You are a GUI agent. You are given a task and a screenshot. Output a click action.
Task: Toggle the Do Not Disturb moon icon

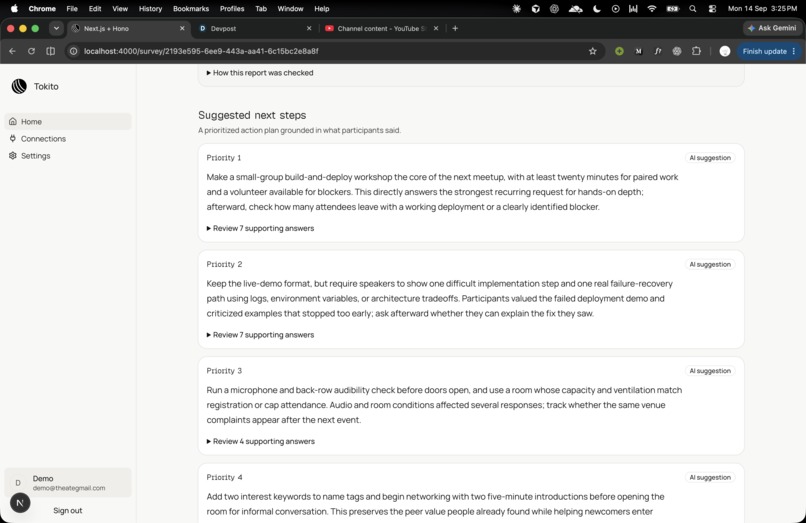596,9
